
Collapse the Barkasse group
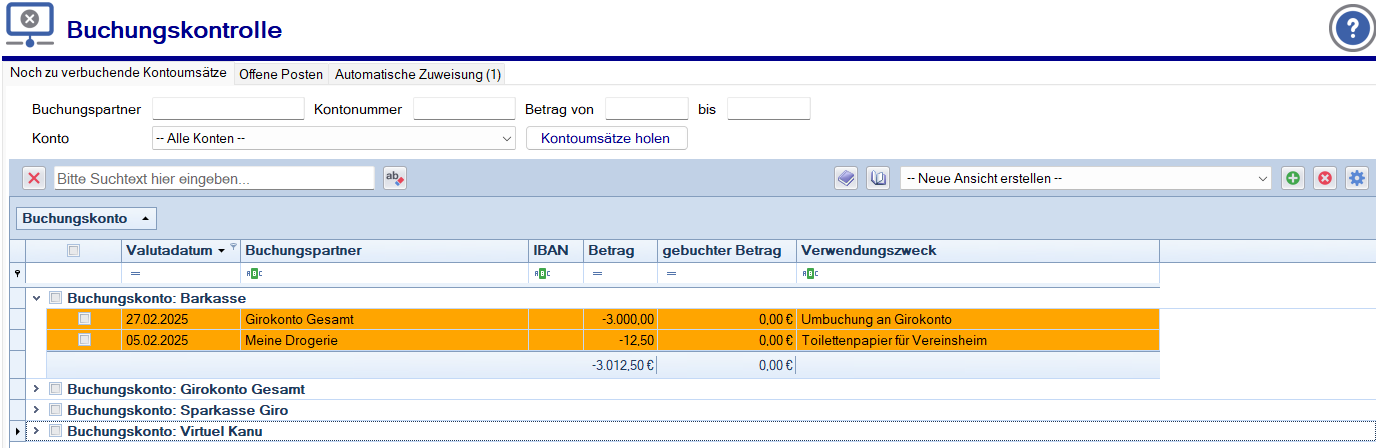tap(37, 298)
